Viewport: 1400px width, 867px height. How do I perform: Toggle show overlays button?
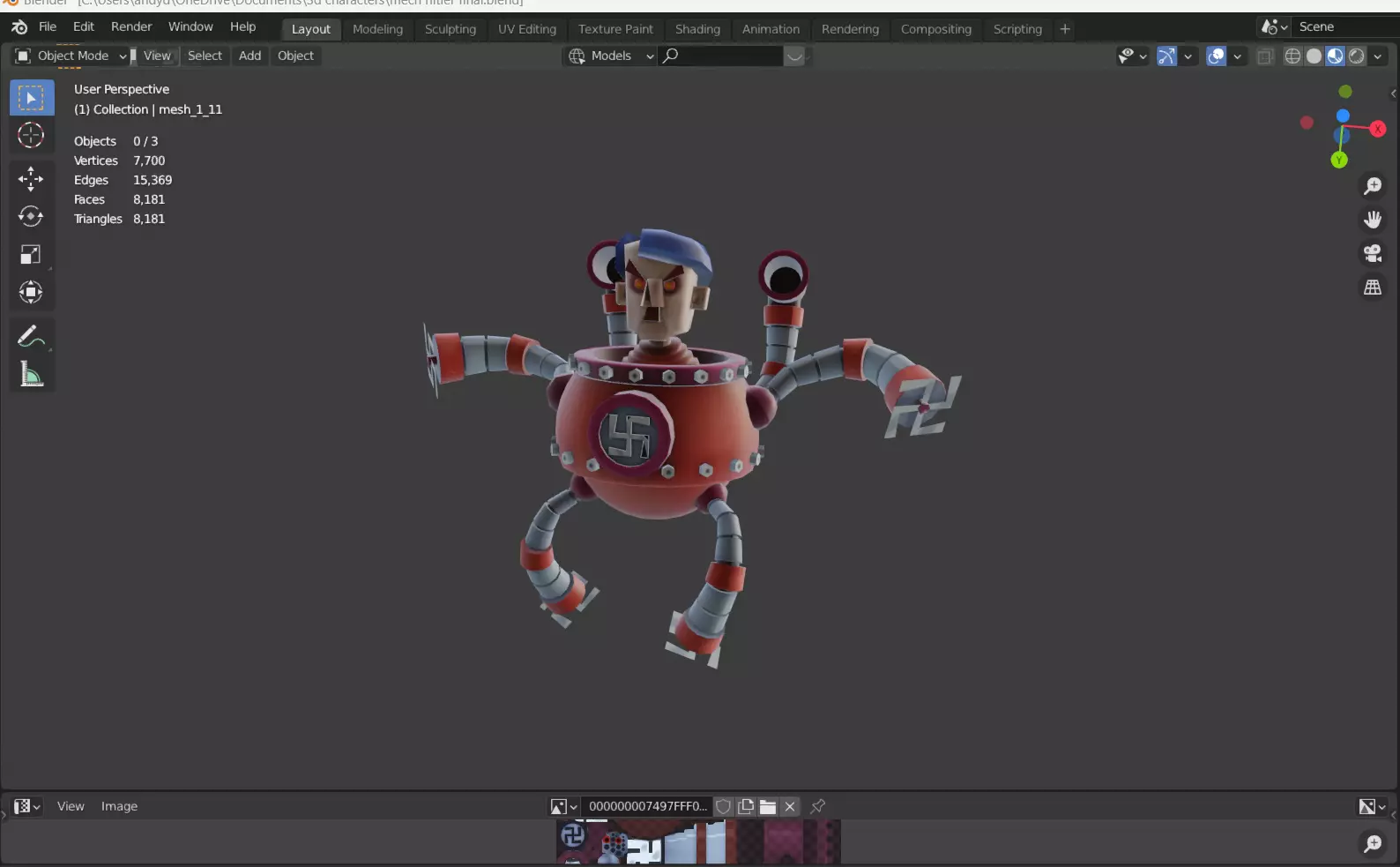click(1216, 56)
